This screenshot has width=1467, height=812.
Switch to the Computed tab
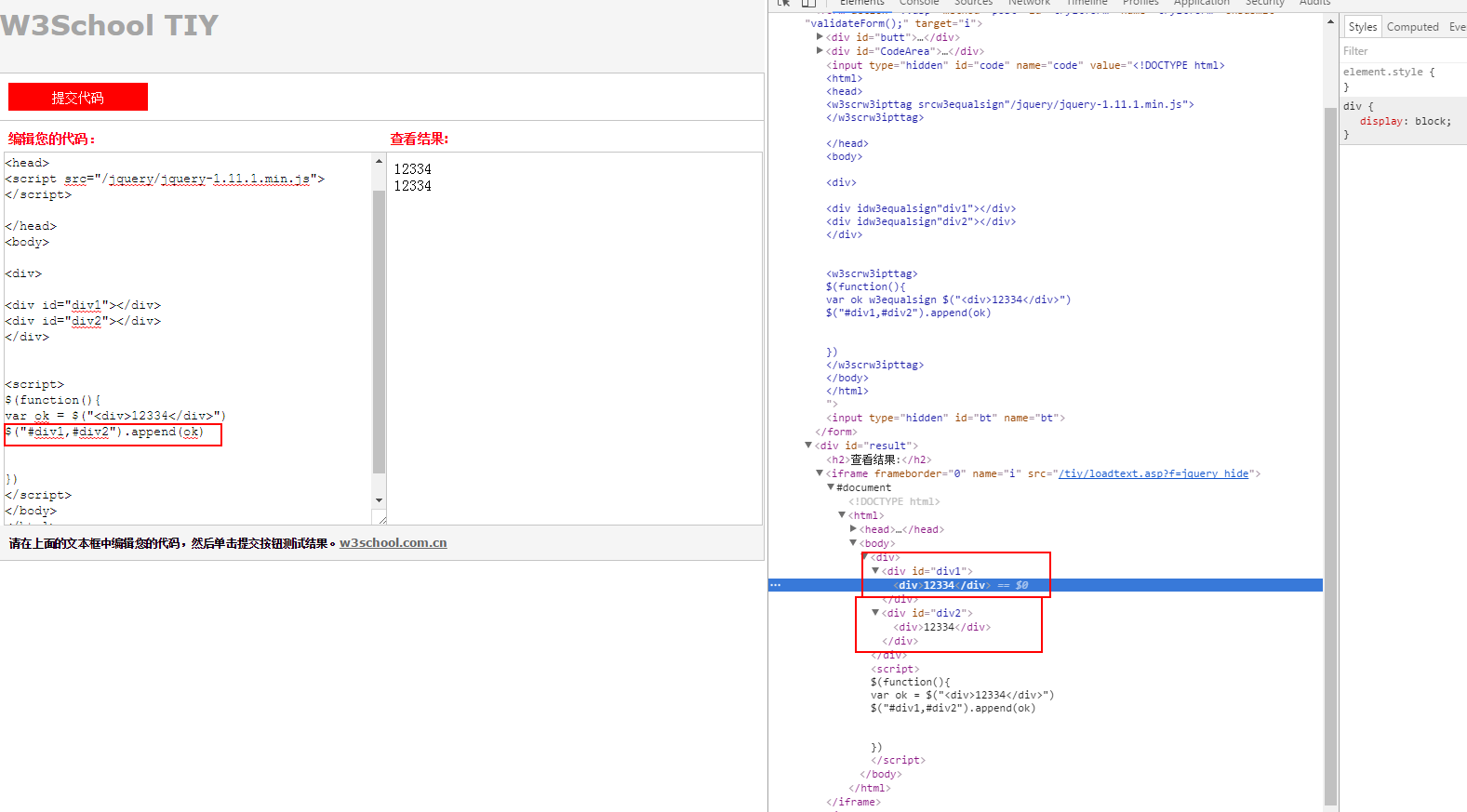pos(1412,27)
